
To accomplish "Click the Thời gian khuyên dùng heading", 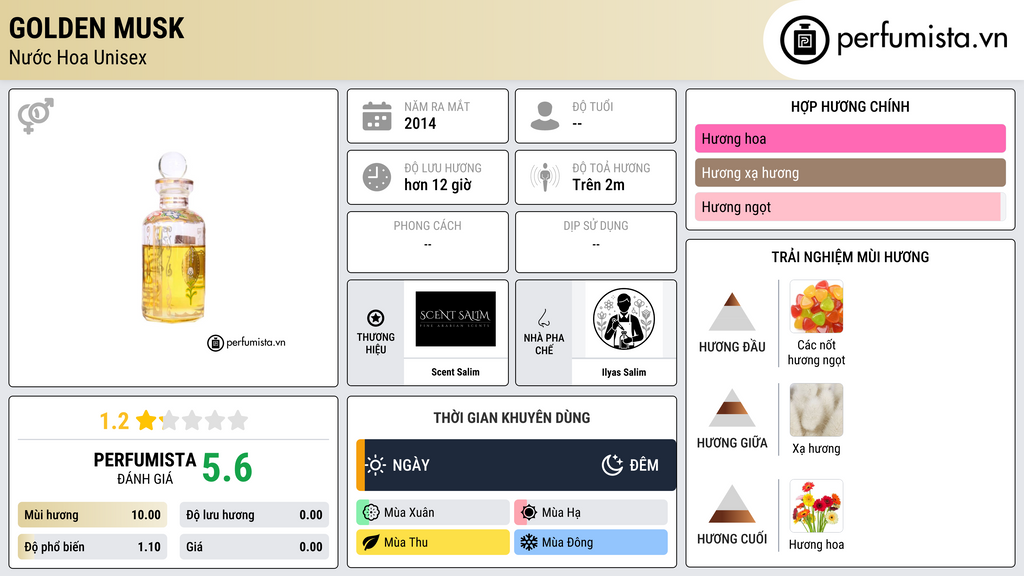I will 512,417.
